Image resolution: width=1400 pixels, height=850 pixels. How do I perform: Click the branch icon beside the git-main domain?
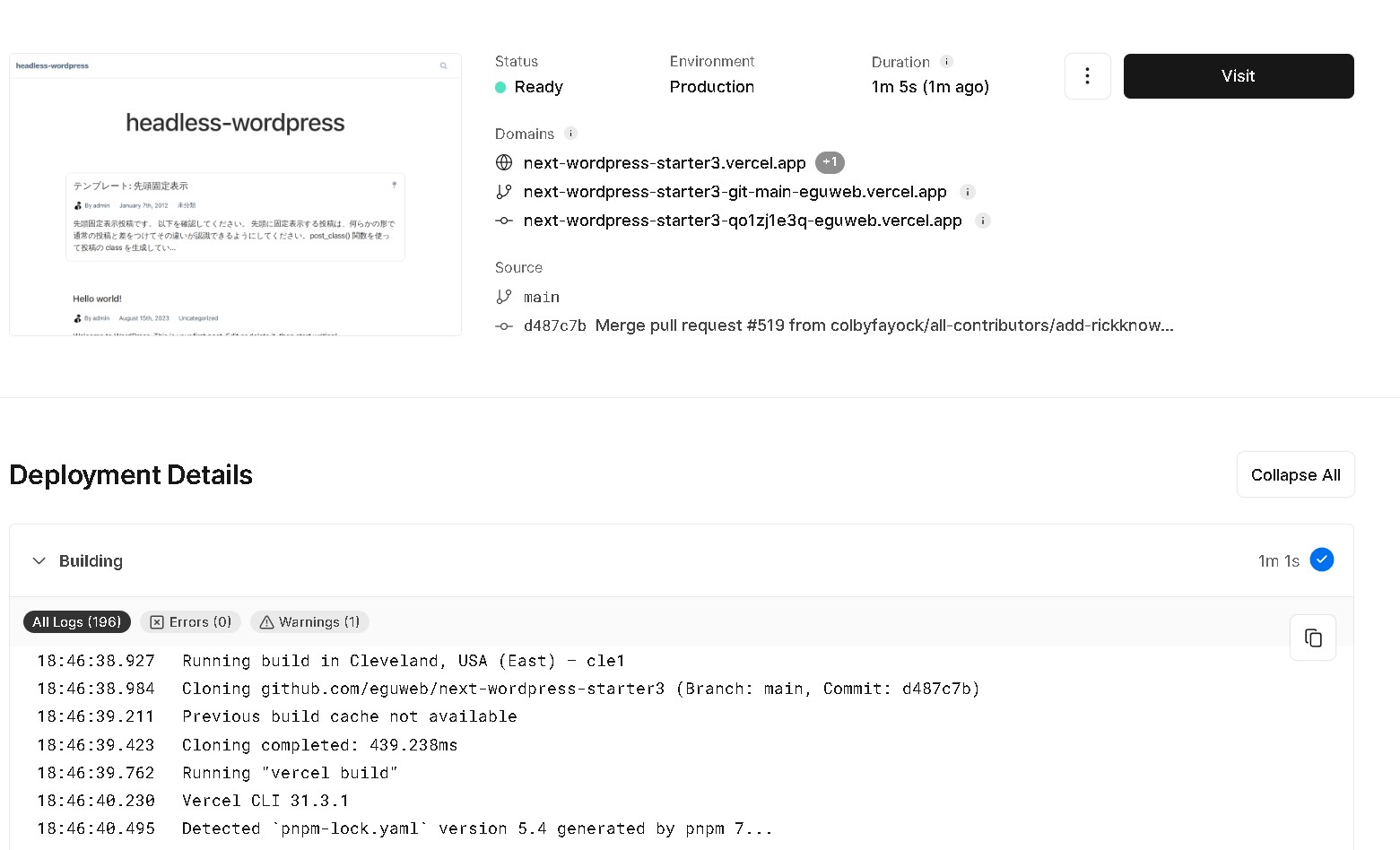point(504,191)
